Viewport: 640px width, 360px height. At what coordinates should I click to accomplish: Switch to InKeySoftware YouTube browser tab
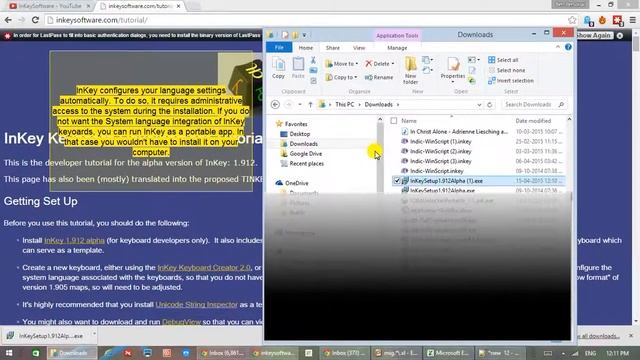pyautogui.click(x=48, y=6)
